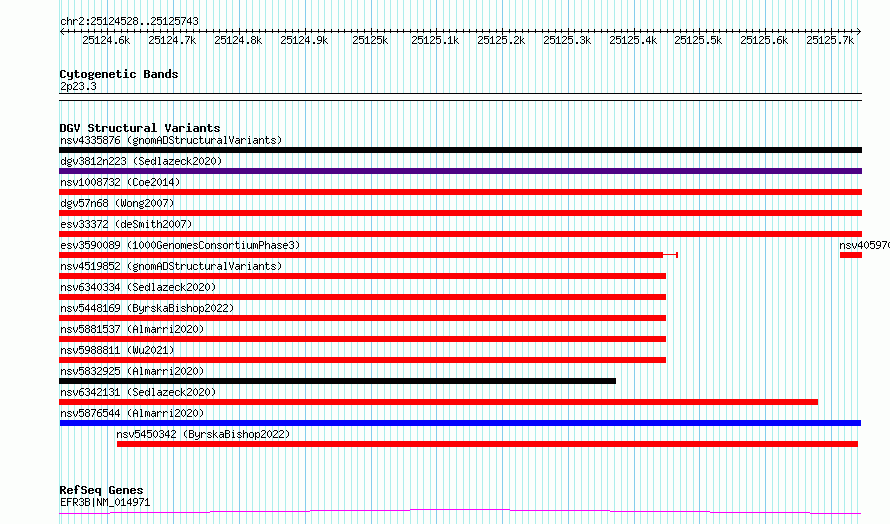
Task: Click the red bar of nsv5988811
Action: point(362,360)
